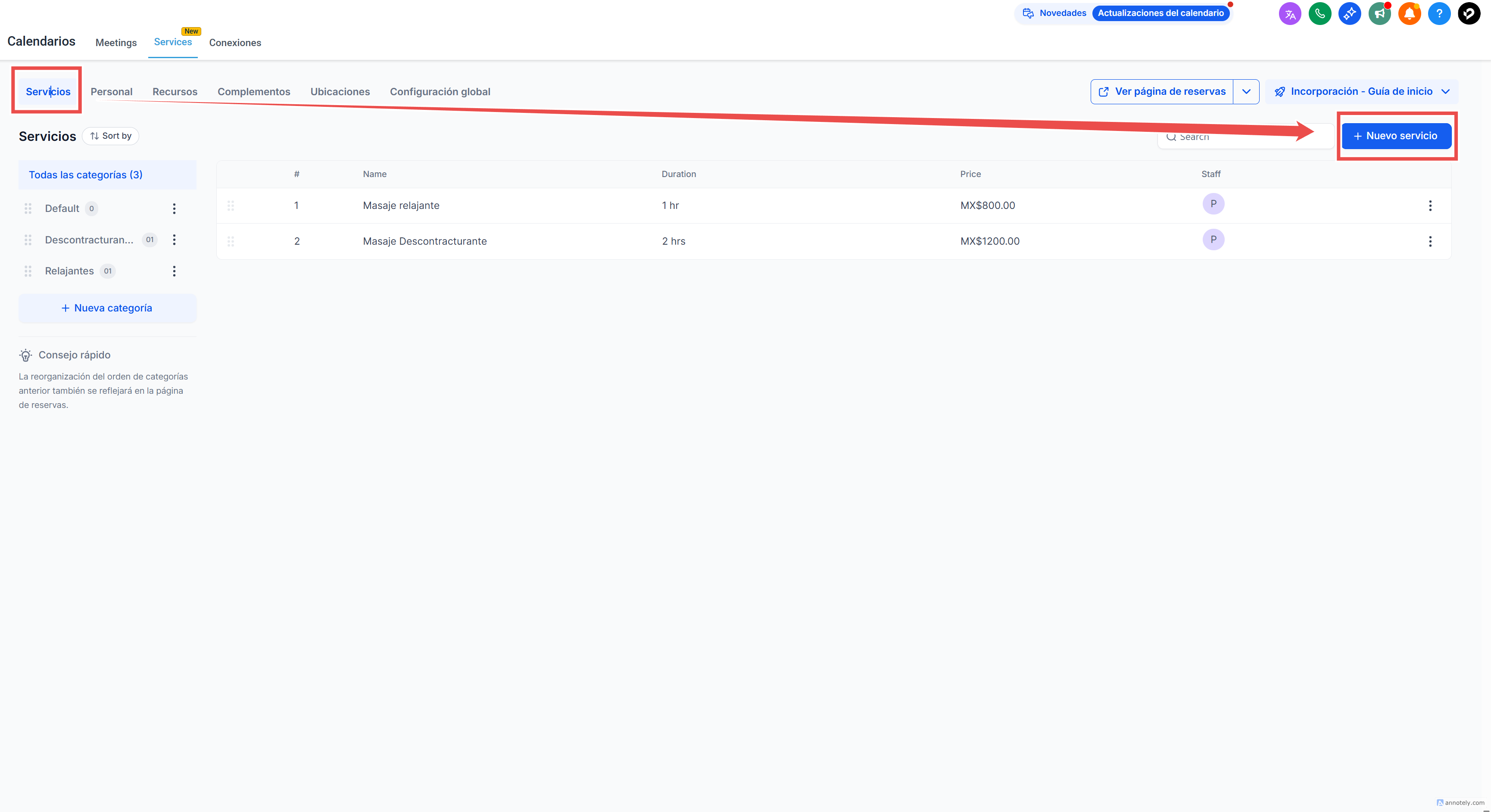Open the Conexiones tab
The image size is (1491, 812).
tap(234, 43)
